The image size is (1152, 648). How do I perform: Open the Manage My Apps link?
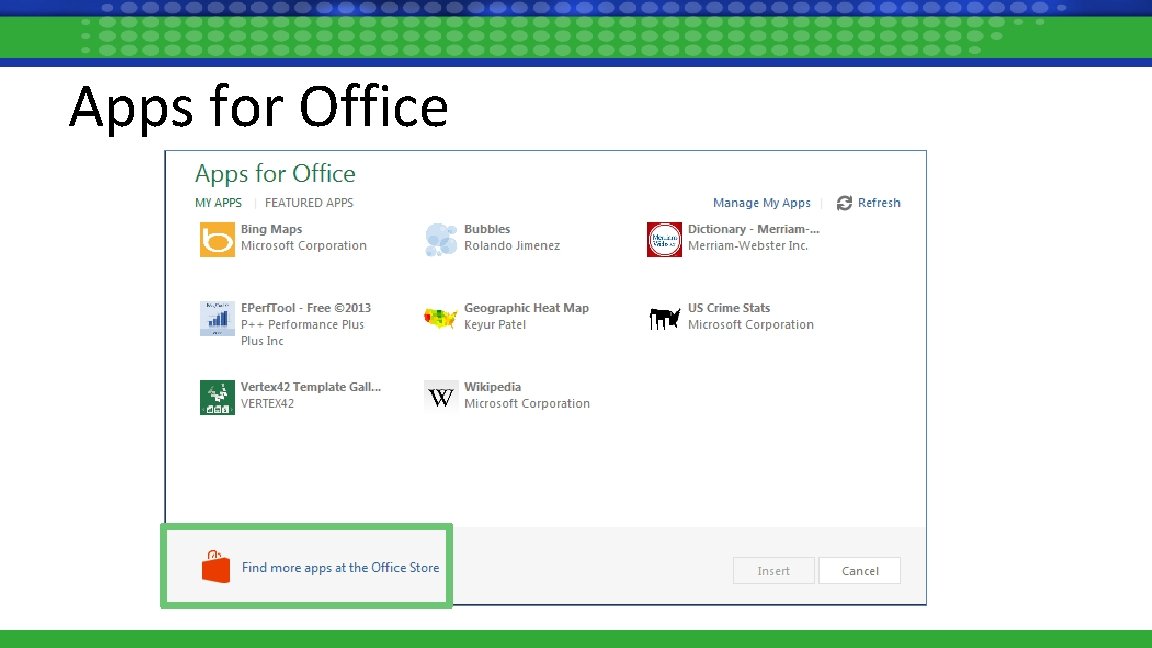coord(762,203)
